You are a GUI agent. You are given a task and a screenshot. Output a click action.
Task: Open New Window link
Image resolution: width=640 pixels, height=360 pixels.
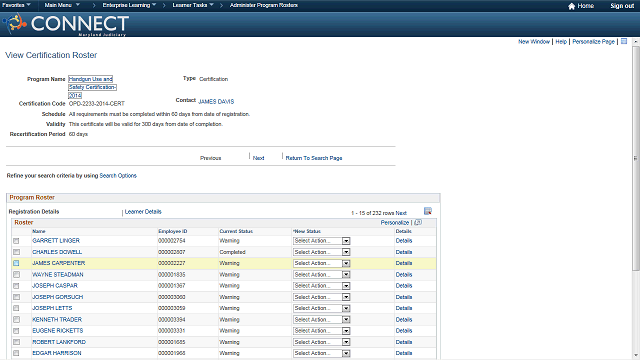534,42
